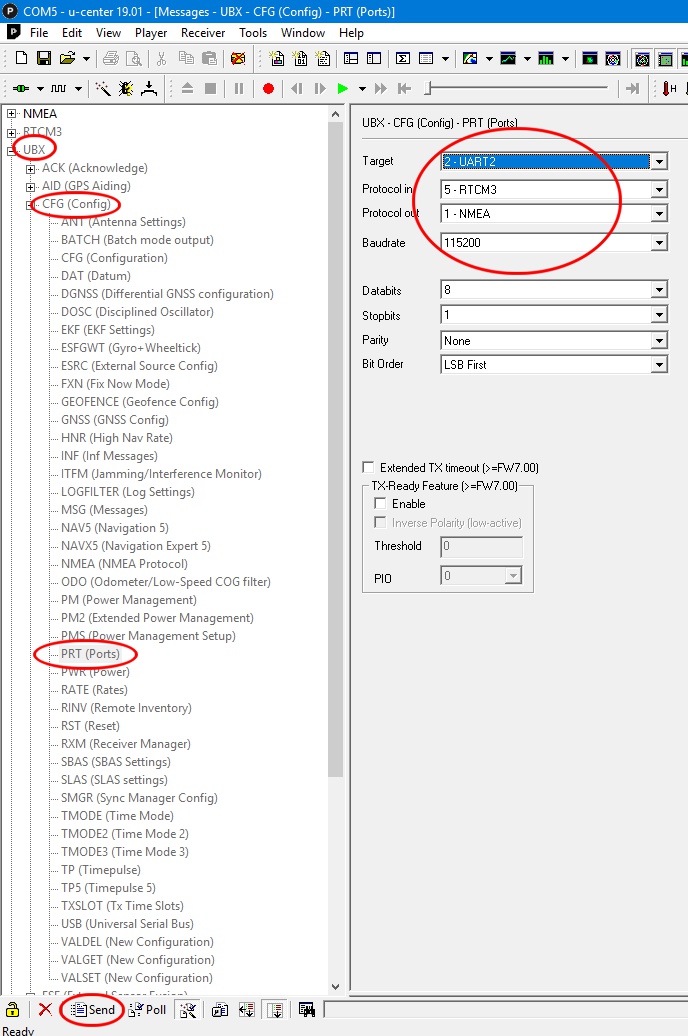The height and width of the screenshot is (1036, 688).
Task: Click the Copy icon in toolbar
Action: [186, 59]
